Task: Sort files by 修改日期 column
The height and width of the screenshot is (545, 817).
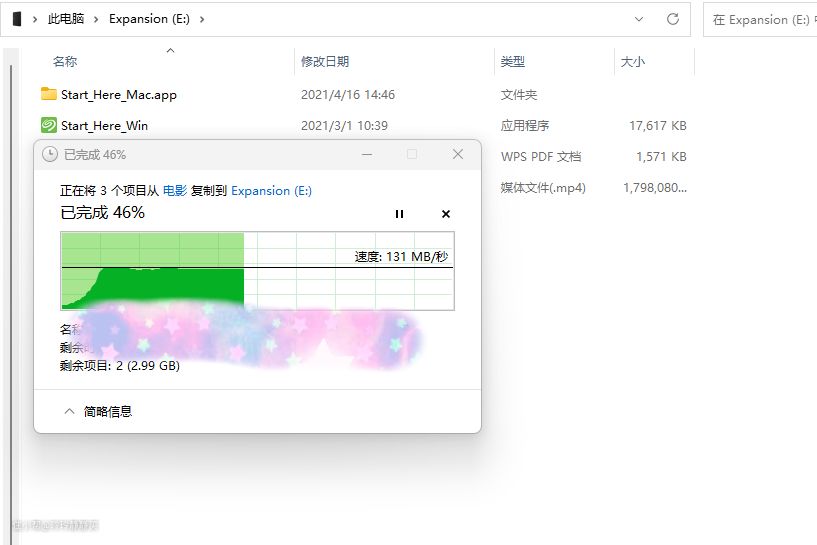Action: pos(325,62)
